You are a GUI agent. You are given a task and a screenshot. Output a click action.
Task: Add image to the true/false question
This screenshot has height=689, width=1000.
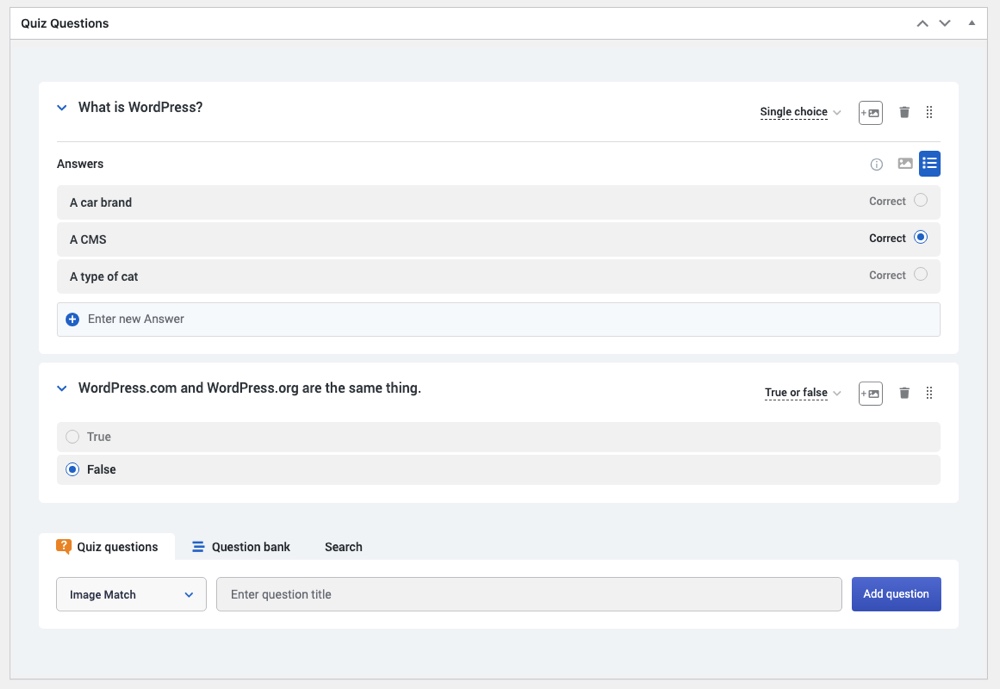pyautogui.click(x=870, y=393)
